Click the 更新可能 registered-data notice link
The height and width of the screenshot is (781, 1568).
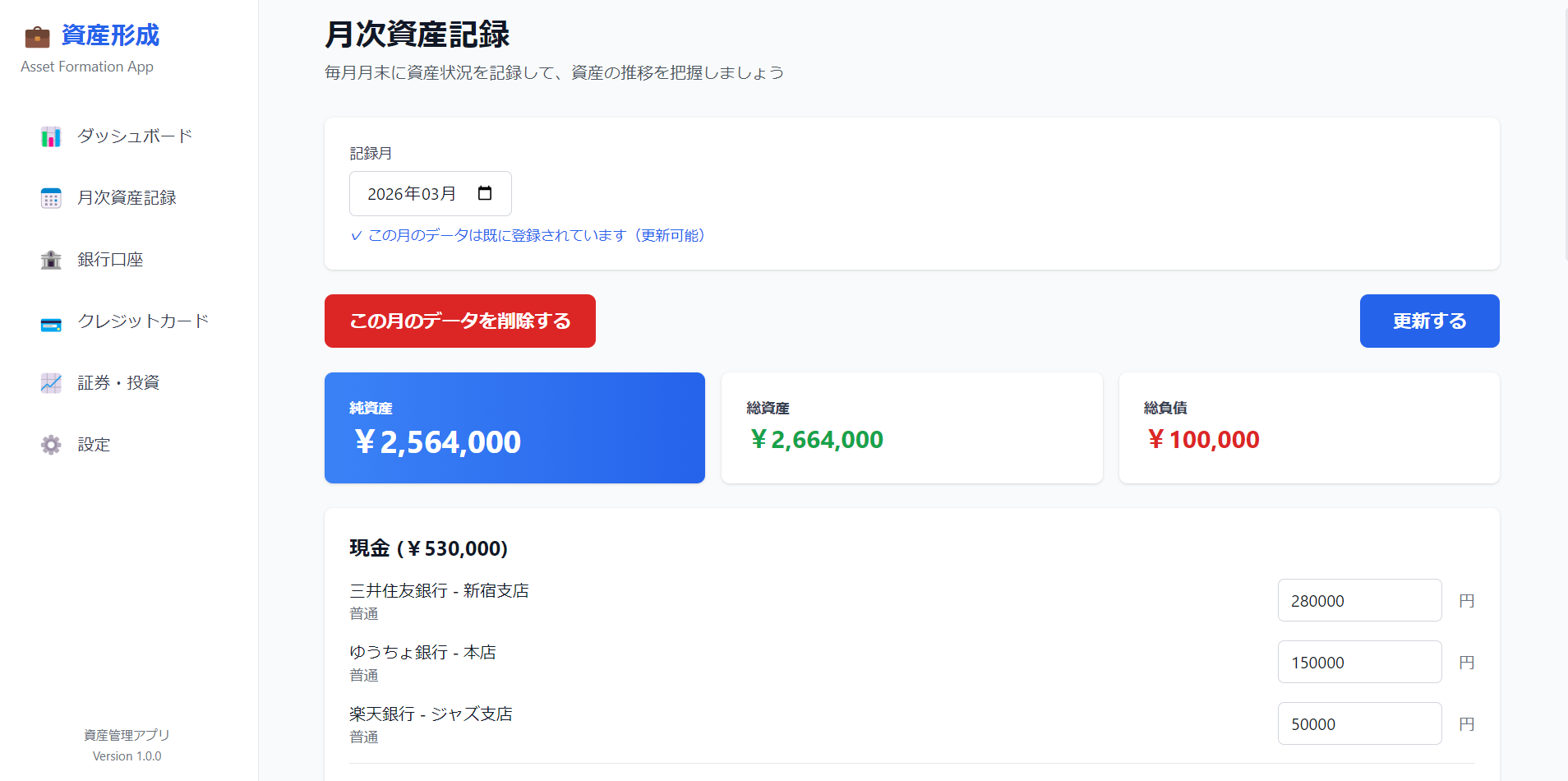pyautogui.click(x=535, y=235)
